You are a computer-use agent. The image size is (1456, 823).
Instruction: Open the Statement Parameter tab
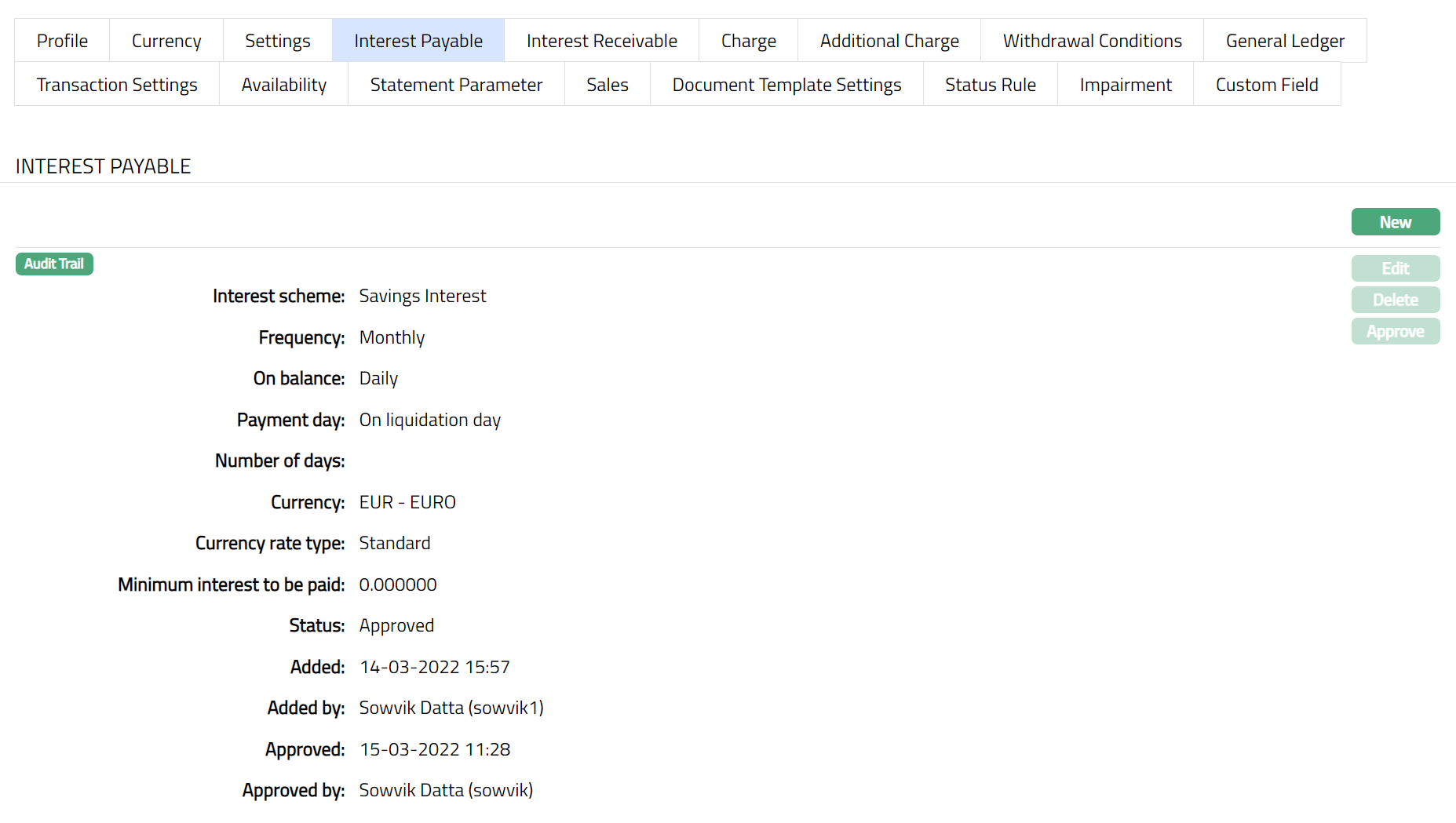456,85
